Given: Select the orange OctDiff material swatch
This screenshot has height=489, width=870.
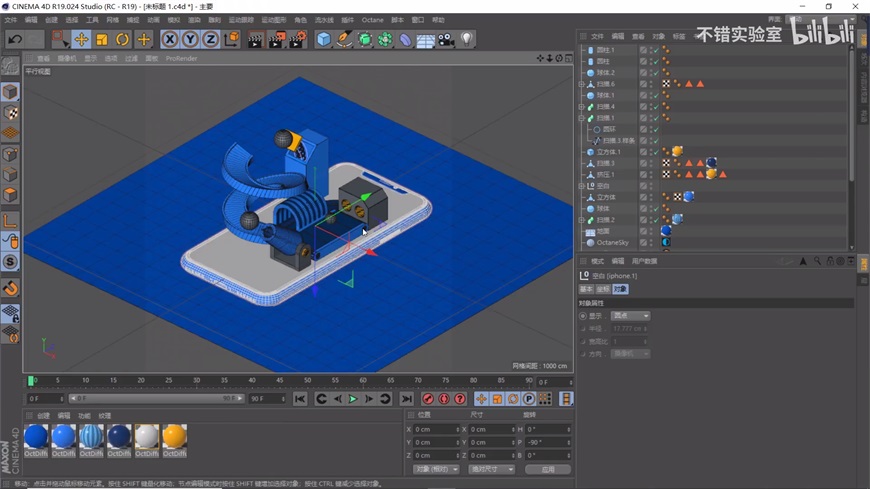Looking at the screenshot, I should [x=174, y=436].
